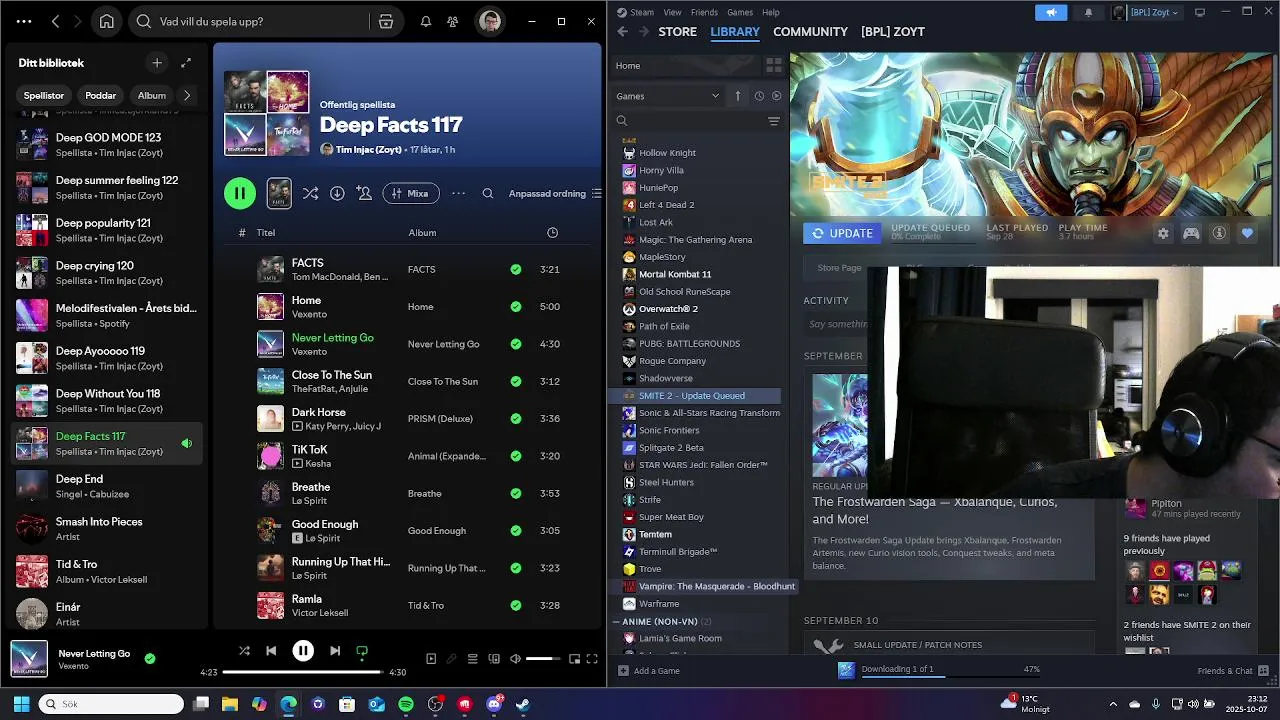Toggle repeat in the Spotify player bar

[362, 650]
